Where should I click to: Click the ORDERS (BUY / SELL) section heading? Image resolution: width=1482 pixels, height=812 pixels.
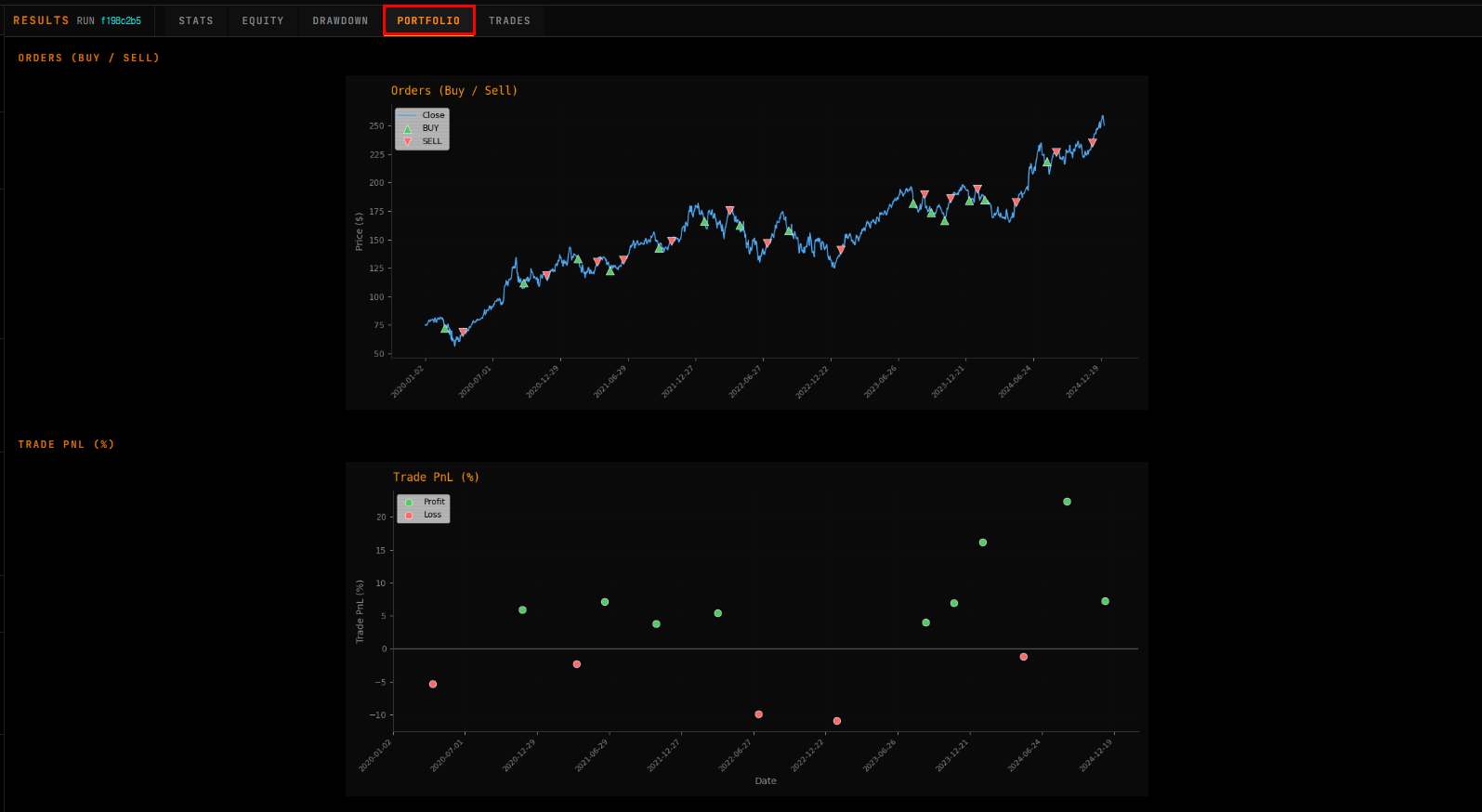click(89, 58)
